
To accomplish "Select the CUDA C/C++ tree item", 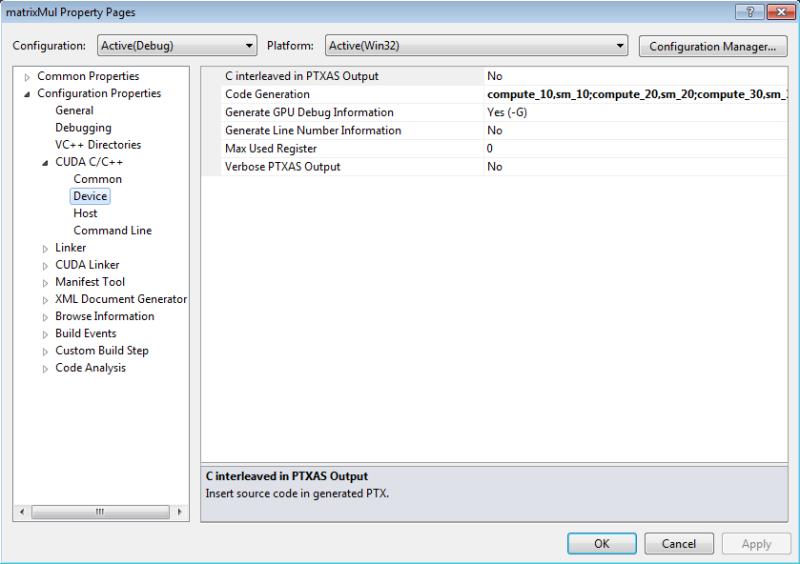I will tap(89, 162).
